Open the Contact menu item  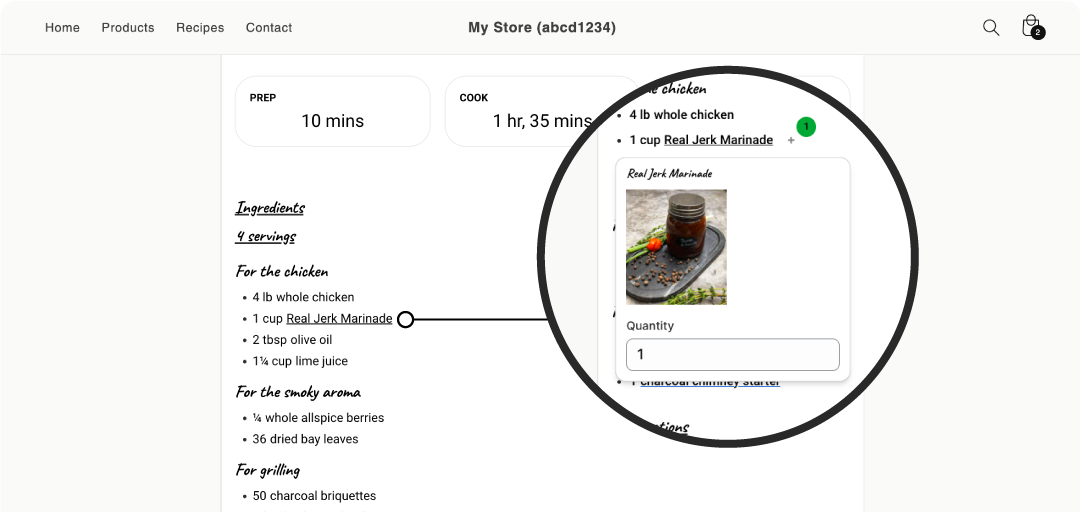(269, 28)
